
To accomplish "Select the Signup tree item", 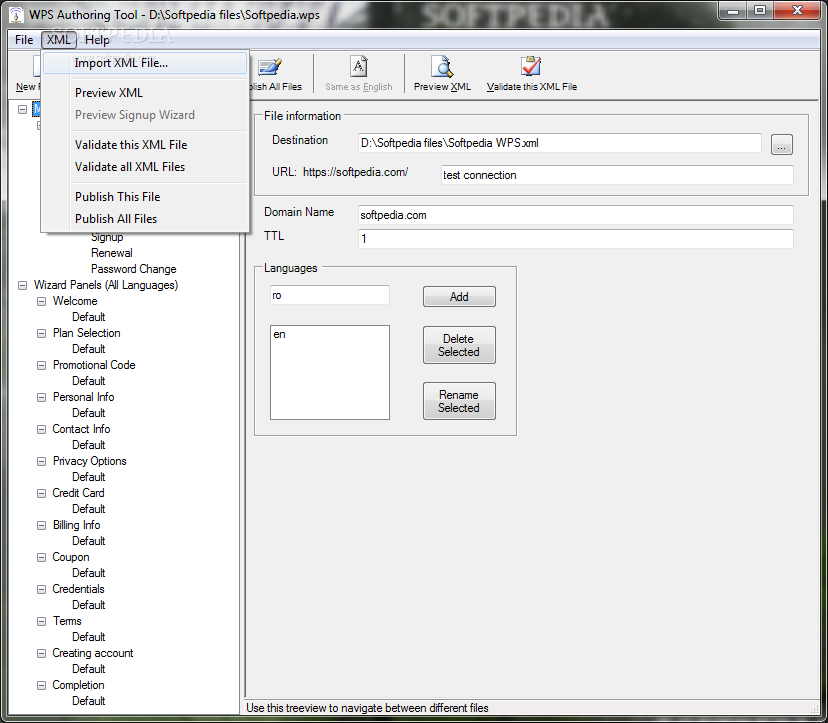I will (x=107, y=237).
